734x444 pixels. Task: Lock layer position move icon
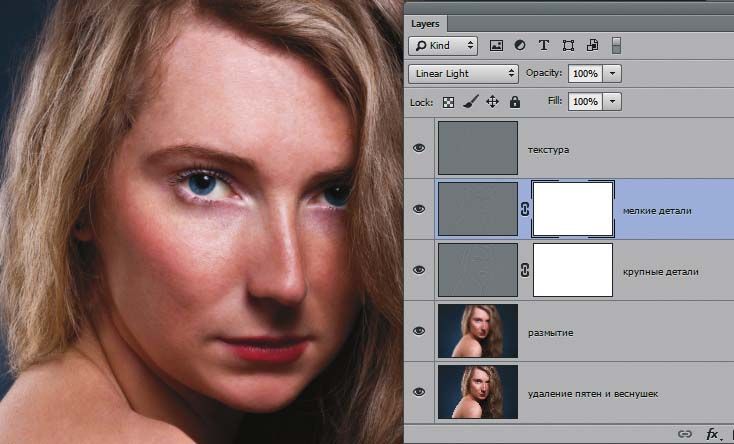[492, 102]
